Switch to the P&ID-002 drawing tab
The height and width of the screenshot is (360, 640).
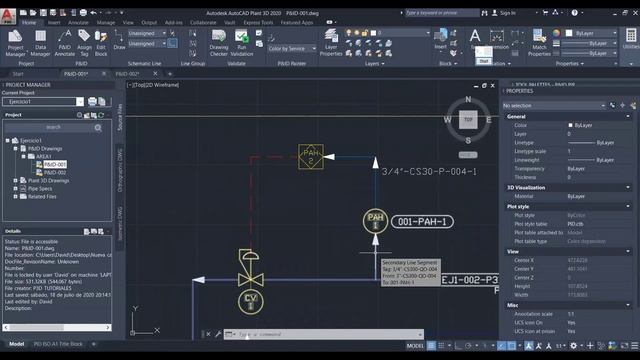[x=128, y=74]
